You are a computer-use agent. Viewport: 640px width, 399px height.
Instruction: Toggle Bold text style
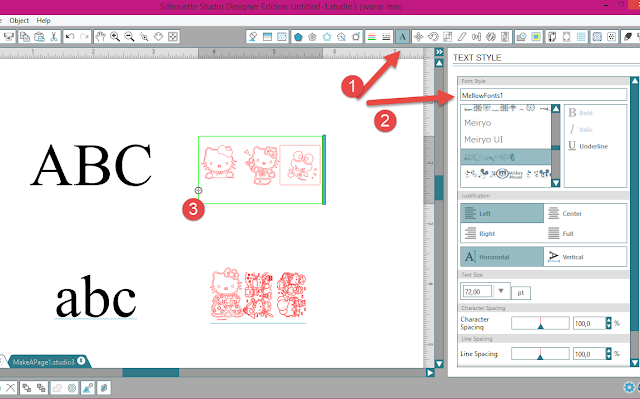[x=580, y=113]
